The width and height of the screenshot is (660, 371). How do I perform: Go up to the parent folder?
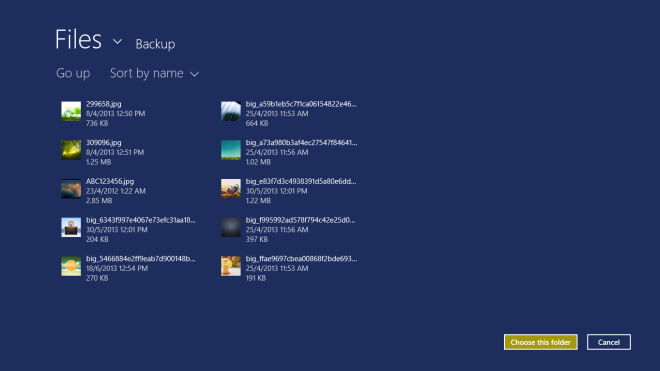pyautogui.click(x=73, y=73)
